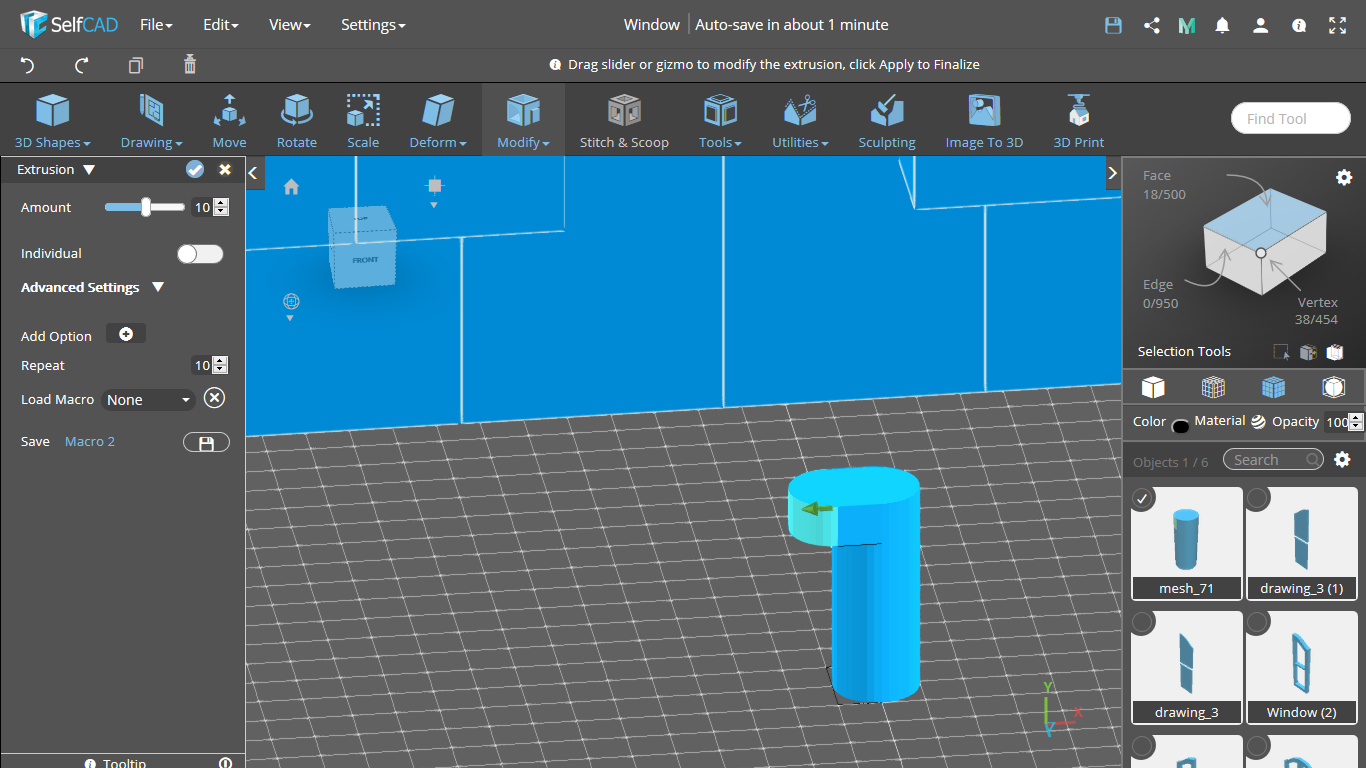Open the notifications bell
Screen dimensions: 1366x768
tap(1222, 26)
